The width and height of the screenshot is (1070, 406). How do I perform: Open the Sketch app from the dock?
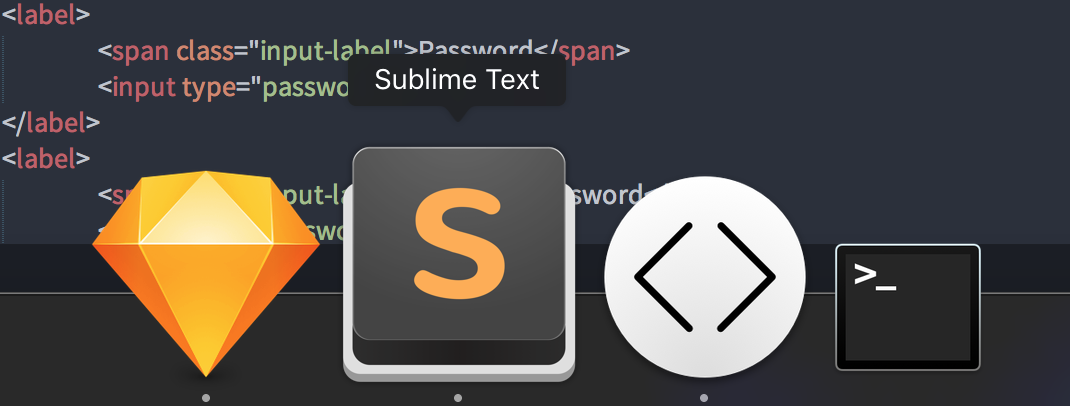tap(205, 274)
